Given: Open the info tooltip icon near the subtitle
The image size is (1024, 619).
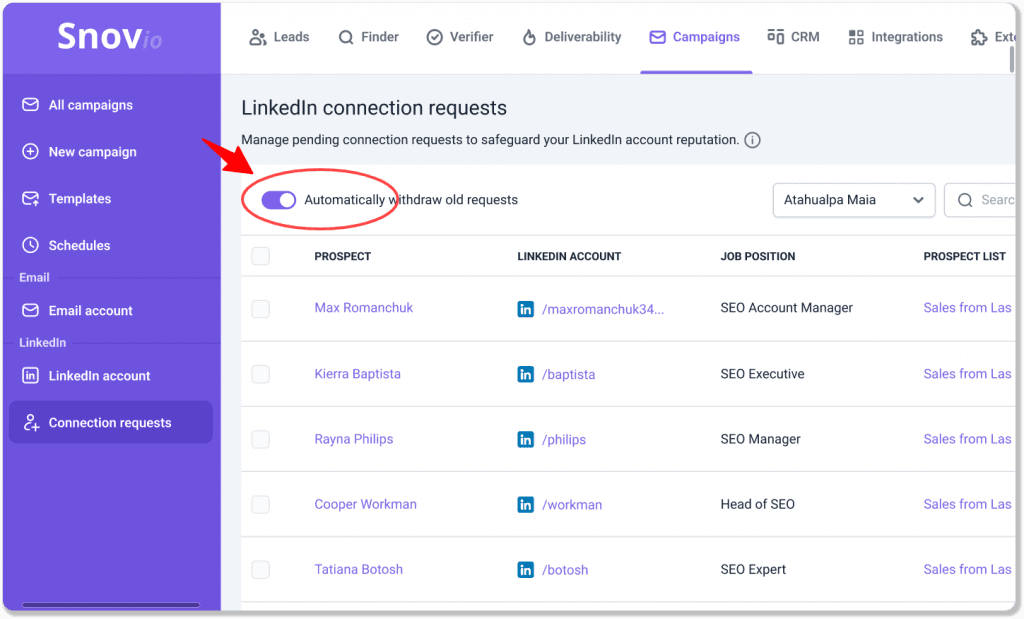Looking at the screenshot, I should click(x=751, y=141).
